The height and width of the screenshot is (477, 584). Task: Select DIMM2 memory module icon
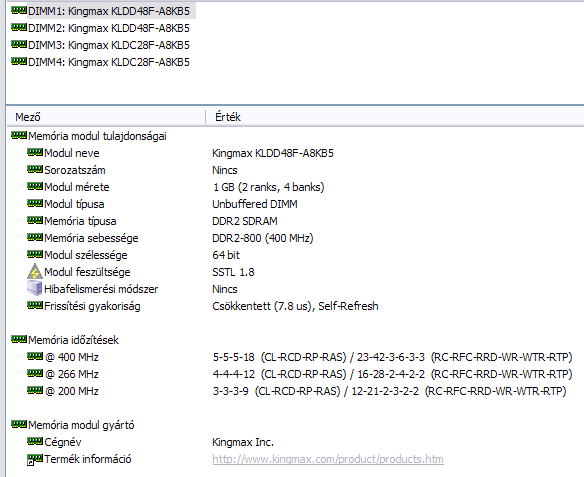(19, 27)
